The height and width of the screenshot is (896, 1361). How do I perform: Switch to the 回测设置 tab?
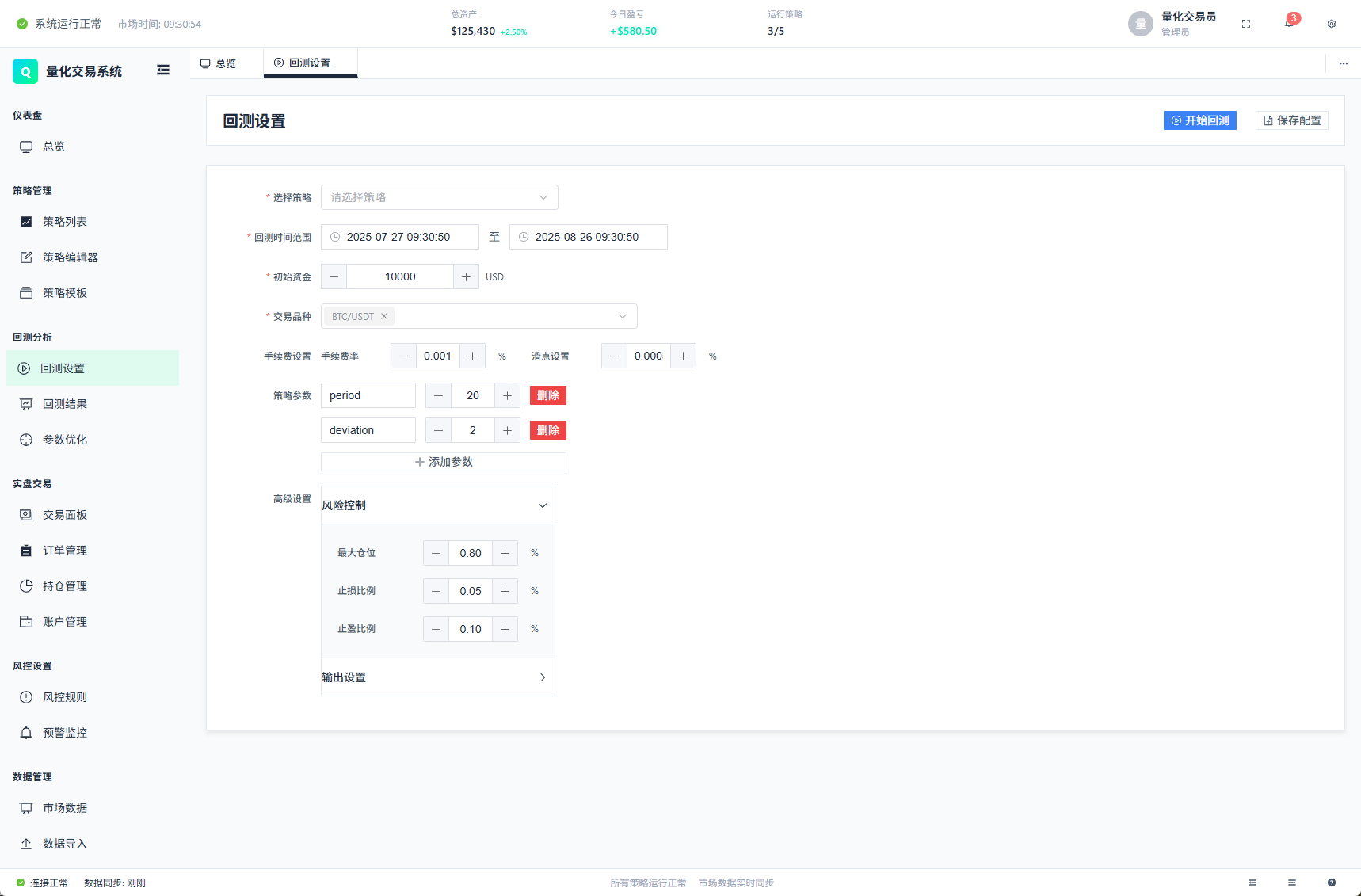[x=310, y=63]
